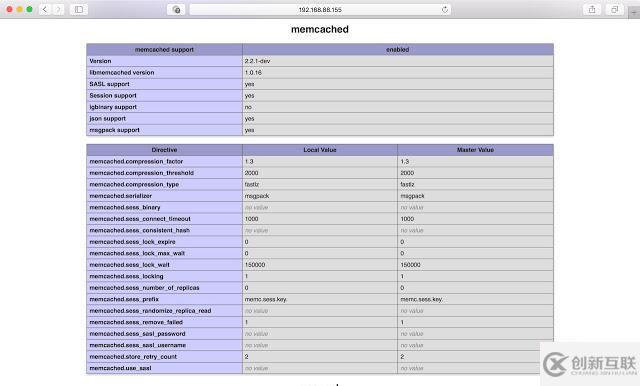Click the memcached.compression_type directive cell
The image size is (640, 386).
click(164, 184)
